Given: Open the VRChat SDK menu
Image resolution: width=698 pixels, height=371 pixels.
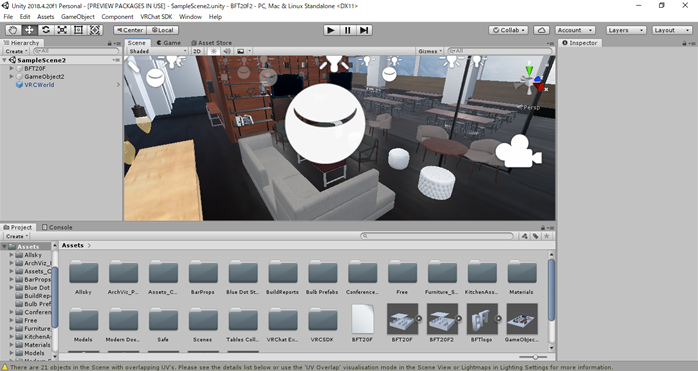Looking at the screenshot, I should tap(156, 16).
